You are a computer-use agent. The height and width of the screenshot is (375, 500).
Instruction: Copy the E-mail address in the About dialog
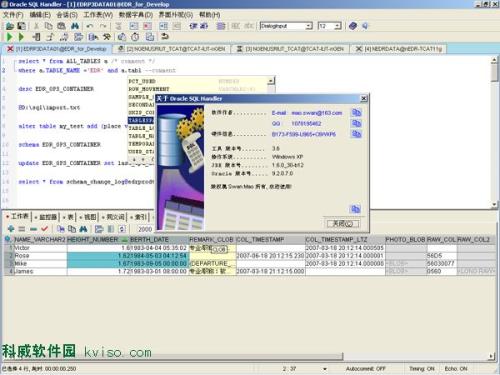tap(356, 113)
